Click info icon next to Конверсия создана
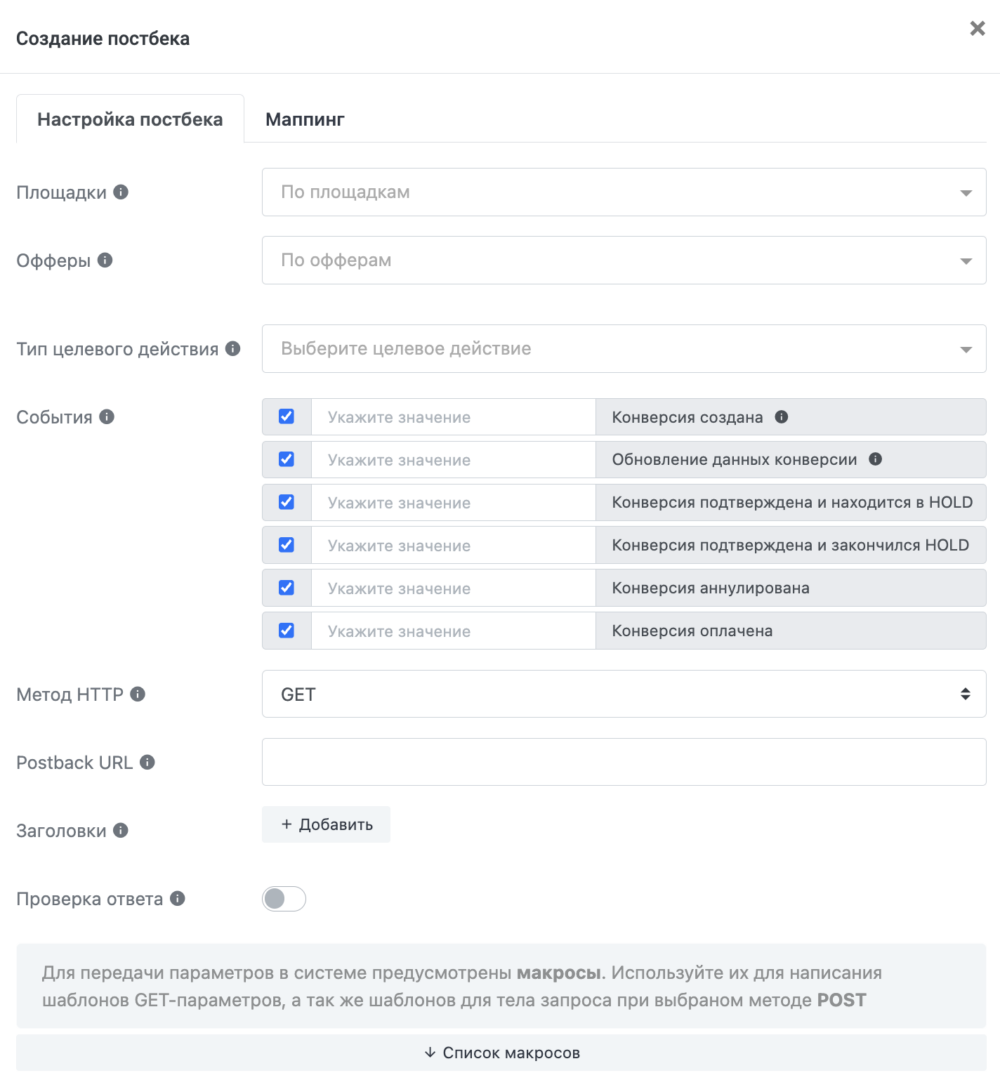The width and height of the screenshot is (1000, 1073). [782, 417]
